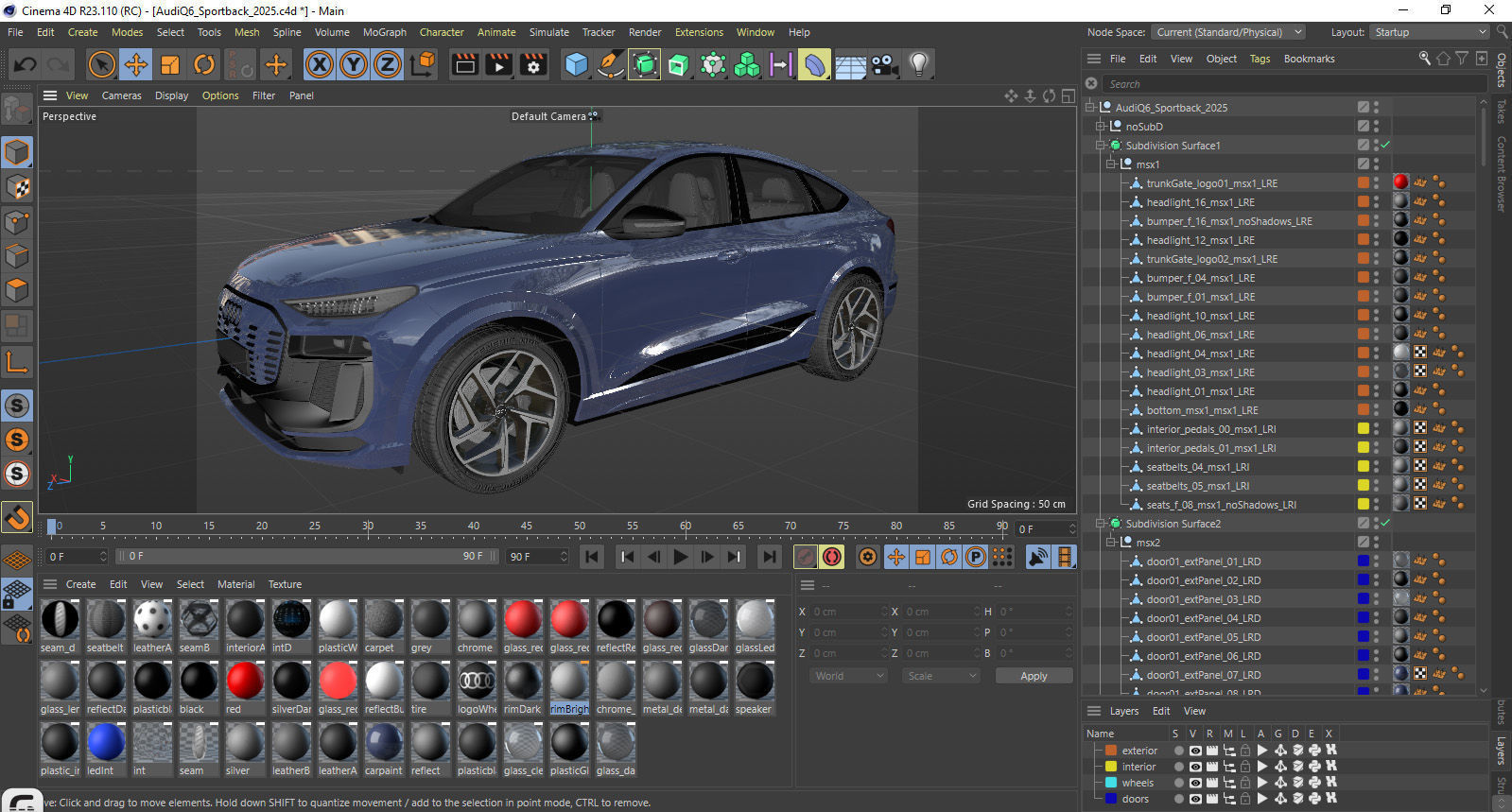Toggle Subdivision Surface2 enable checkmark
1512x812 pixels.
pos(1385,523)
